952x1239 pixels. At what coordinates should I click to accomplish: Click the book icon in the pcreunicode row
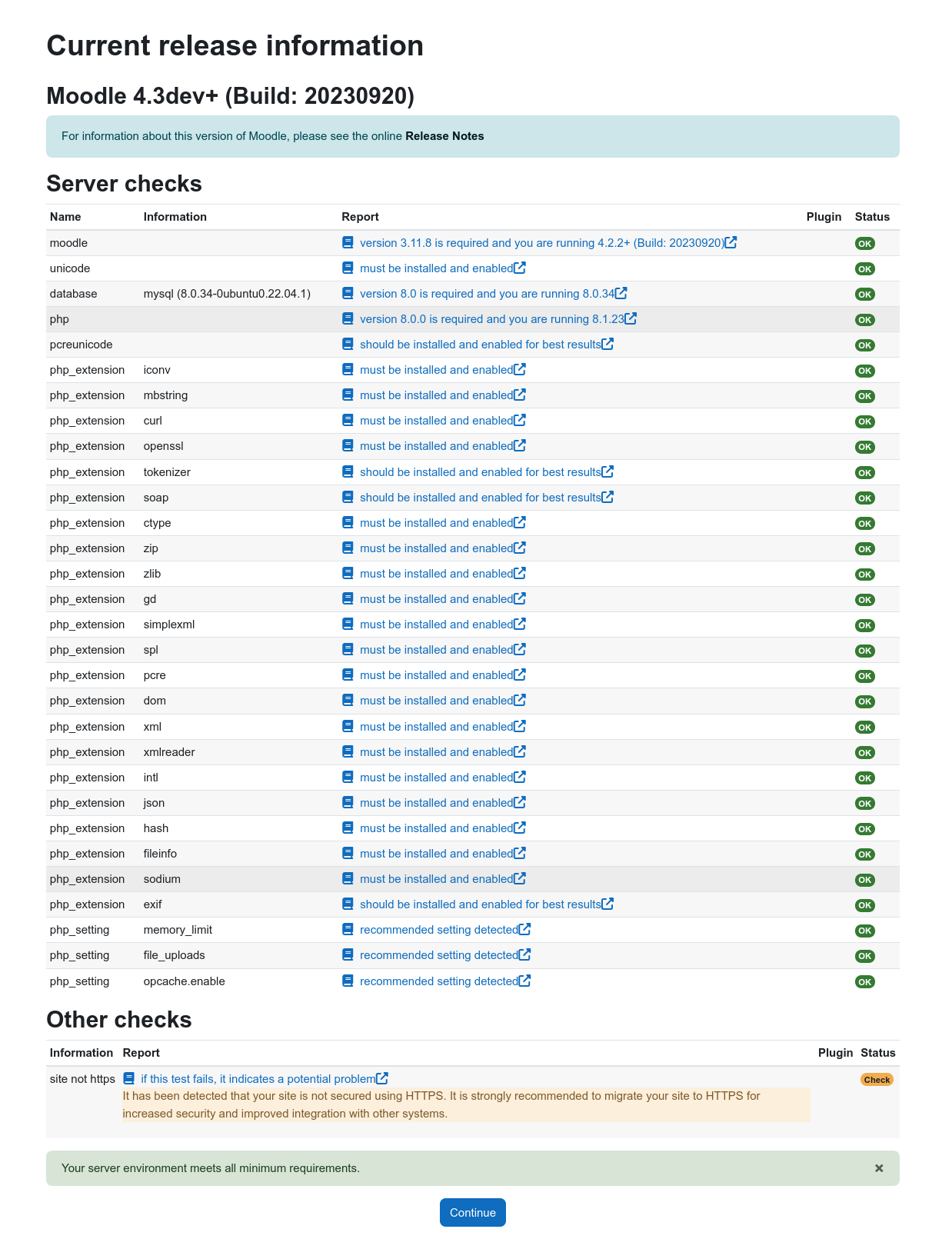348,344
